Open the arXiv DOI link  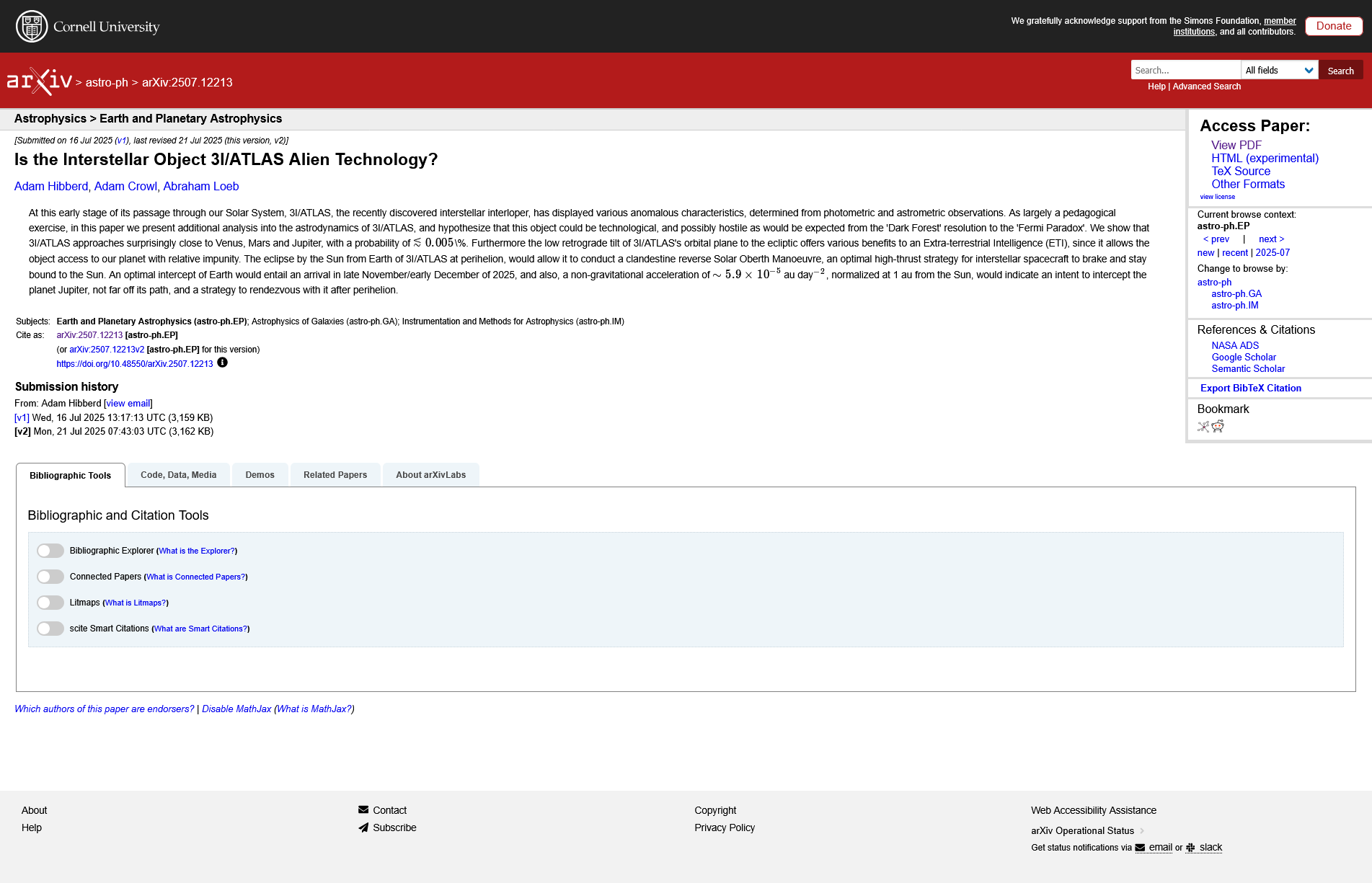(135, 363)
